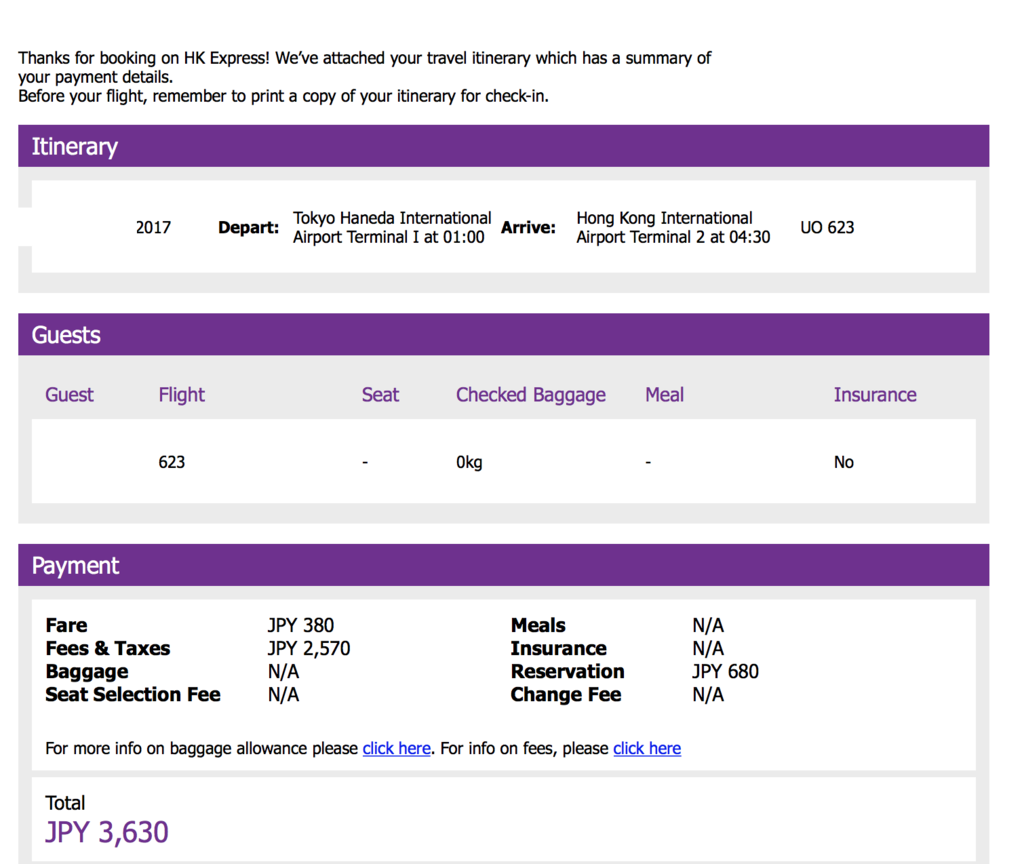Click the 'Change Fee' label
Screen dimensions: 1024x864
[566, 694]
